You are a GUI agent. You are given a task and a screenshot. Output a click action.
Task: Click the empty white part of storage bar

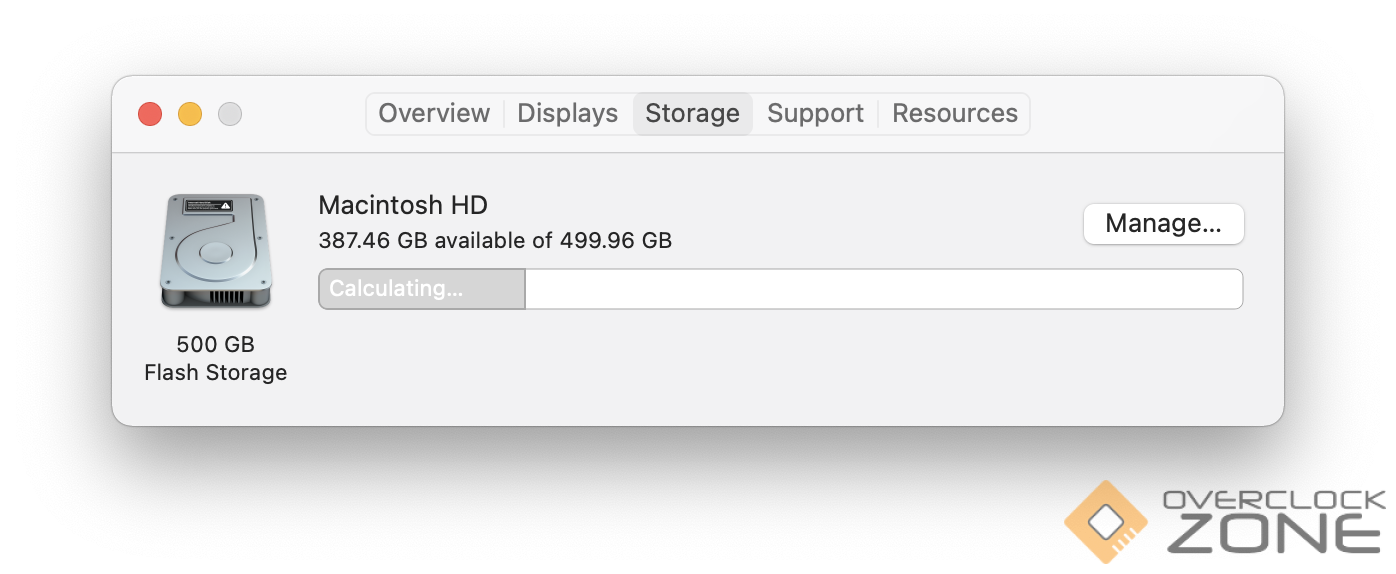click(883, 289)
